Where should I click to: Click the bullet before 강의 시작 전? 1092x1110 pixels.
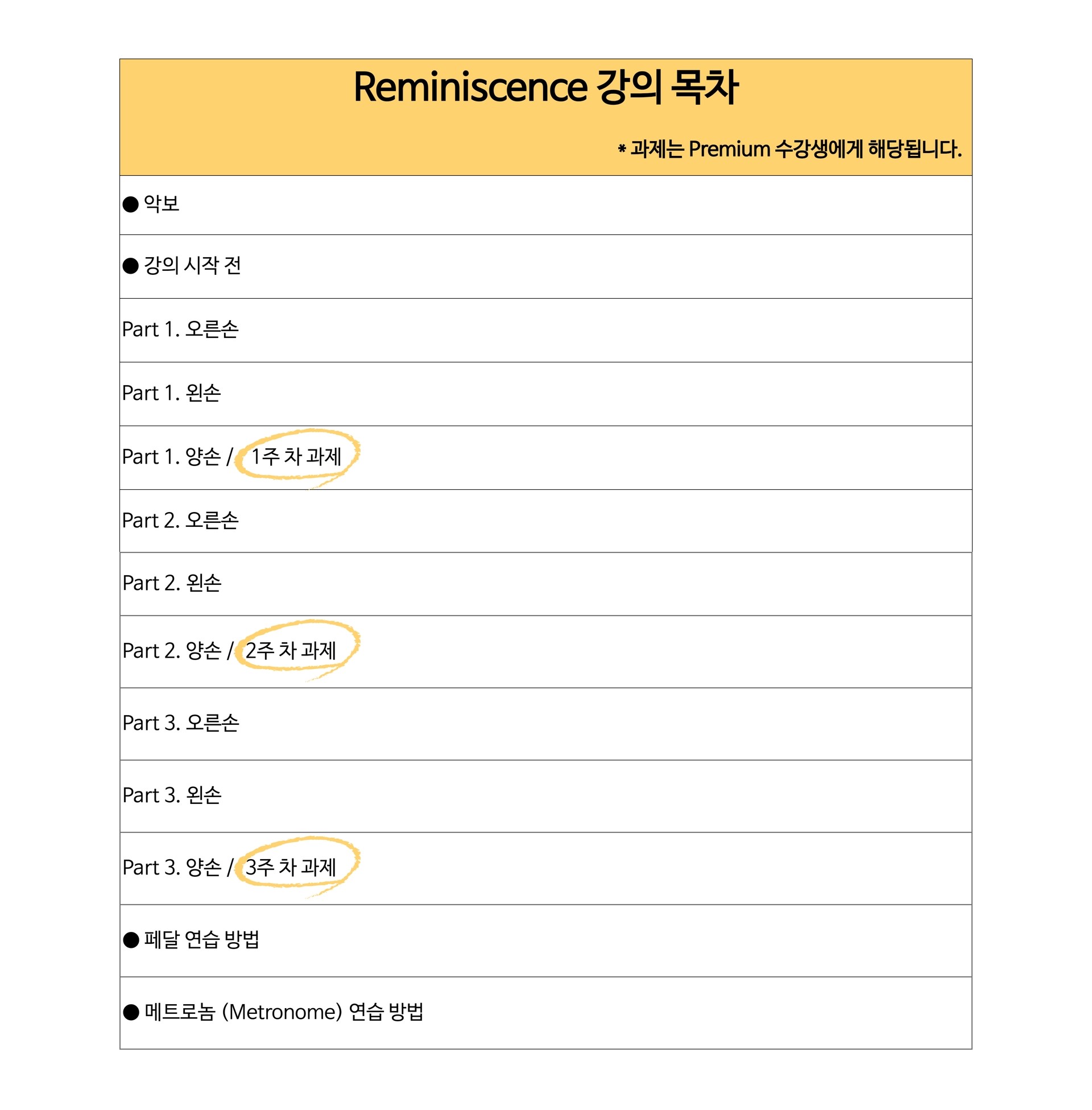pyautogui.click(x=131, y=266)
